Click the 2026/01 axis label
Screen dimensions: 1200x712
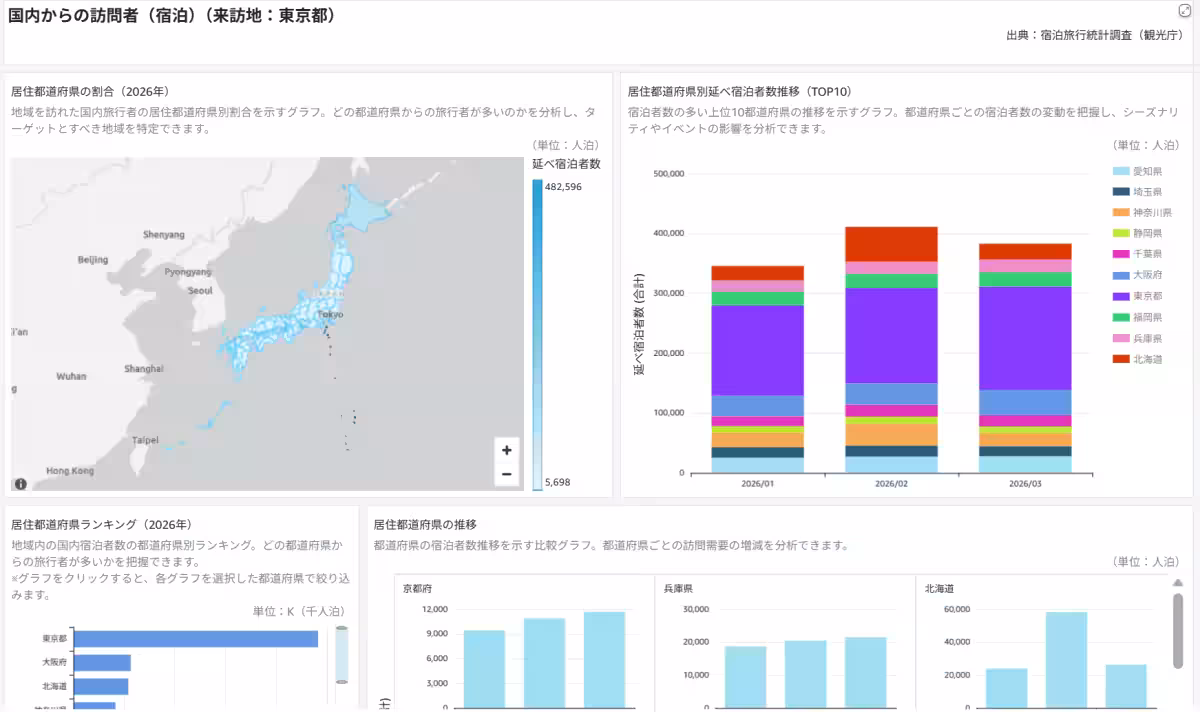758,484
